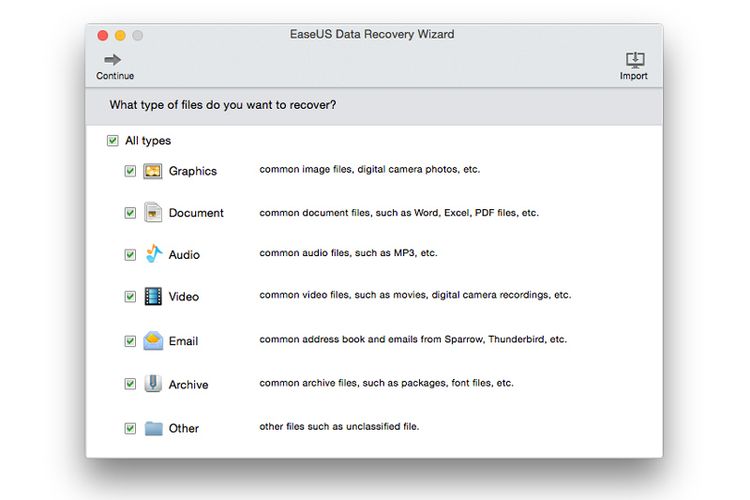Toggle the Archive checkbox
The width and height of the screenshot is (750, 500).
130,384
